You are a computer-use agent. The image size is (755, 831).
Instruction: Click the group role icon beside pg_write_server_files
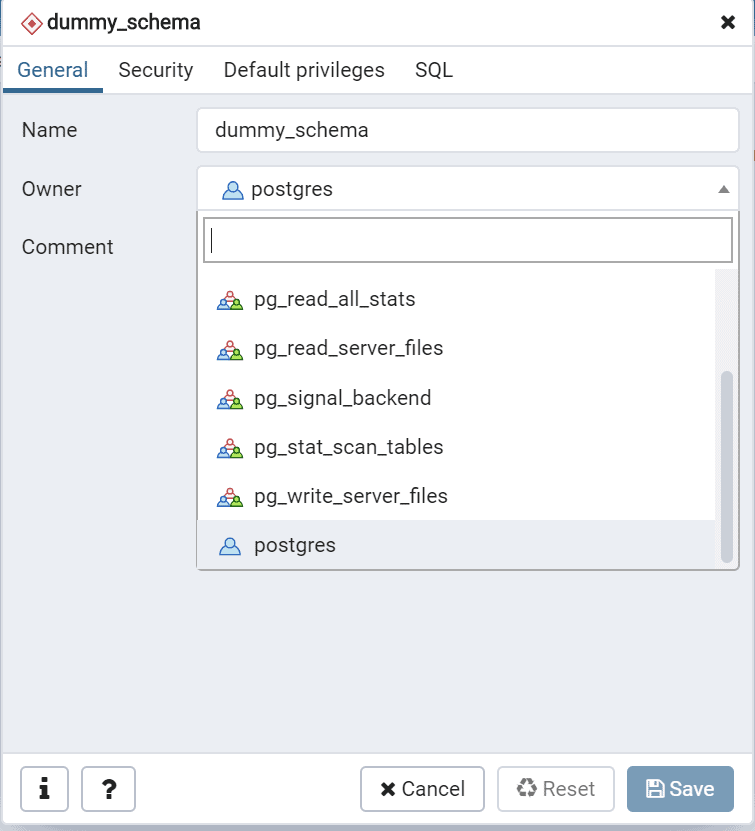click(x=230, y=497)
